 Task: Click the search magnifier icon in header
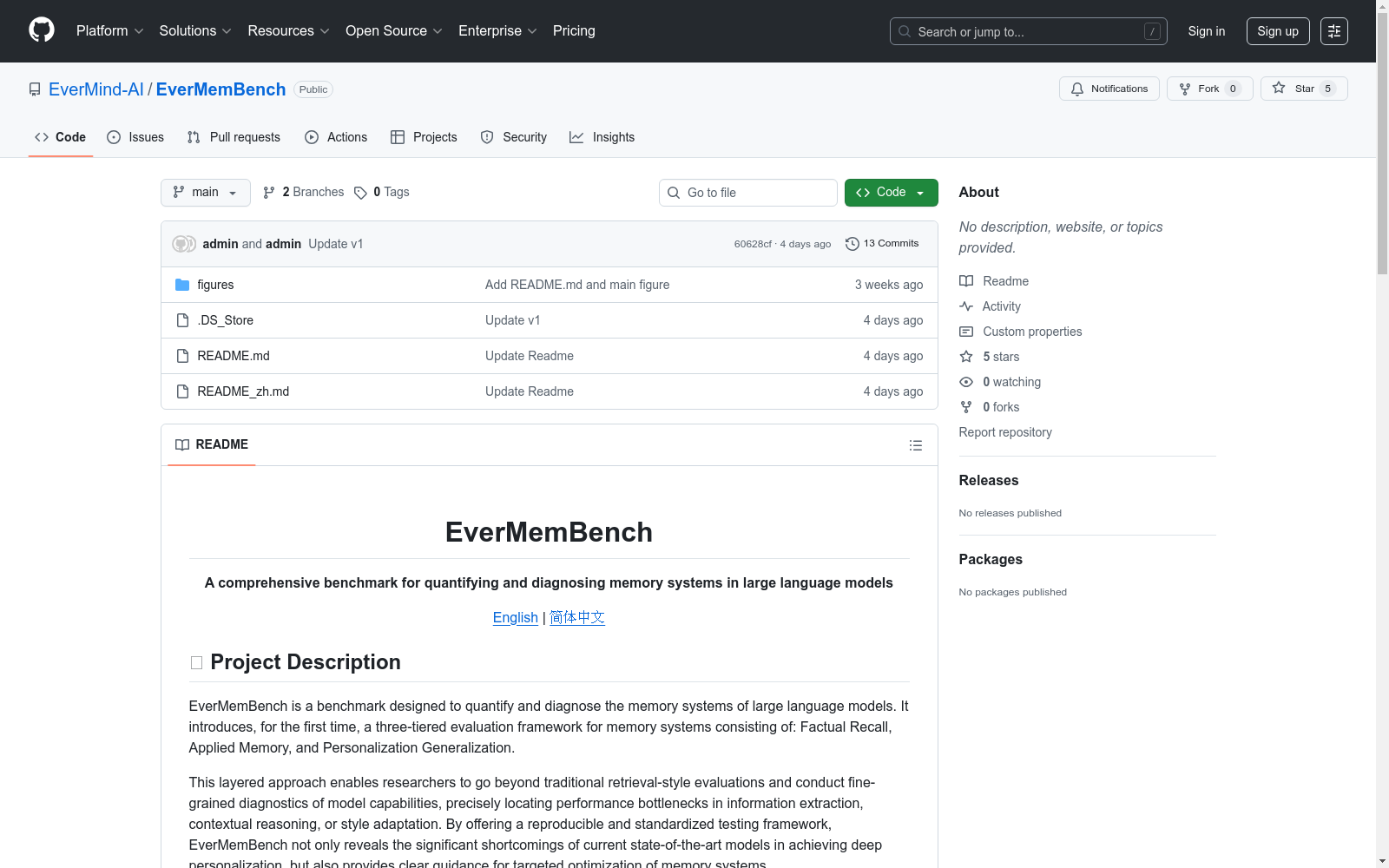[x=905, y=31]
